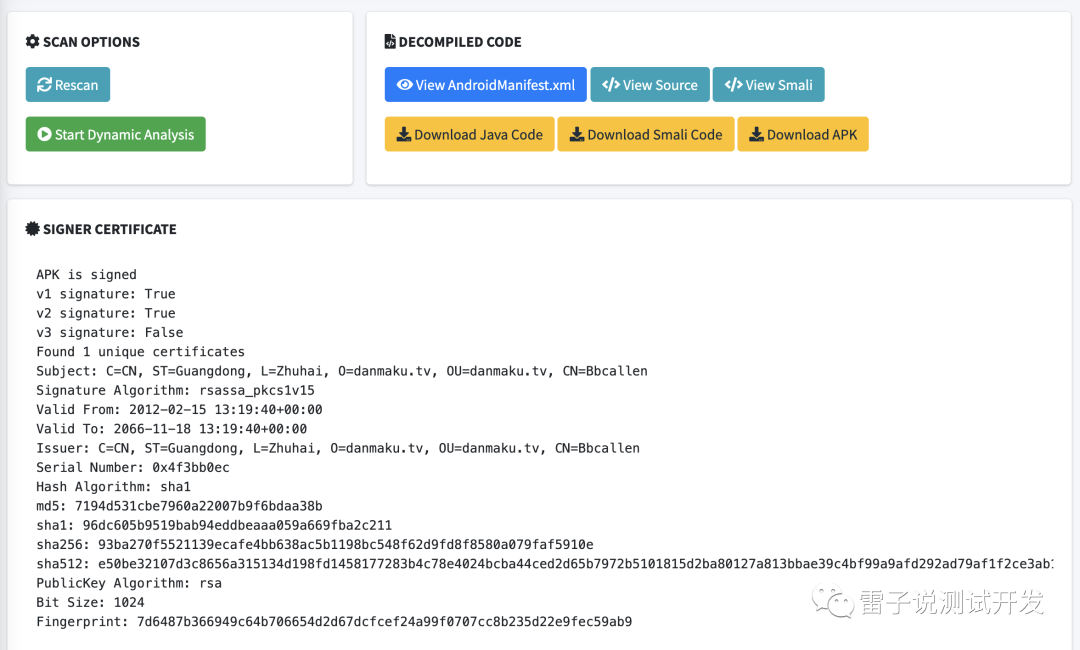The width and height of the screenshot is (1080, 650).
Task: Click 'Serial Number: 0x4f3bb0ec' line
Action: pyautogui.click(x=133, y=468)
